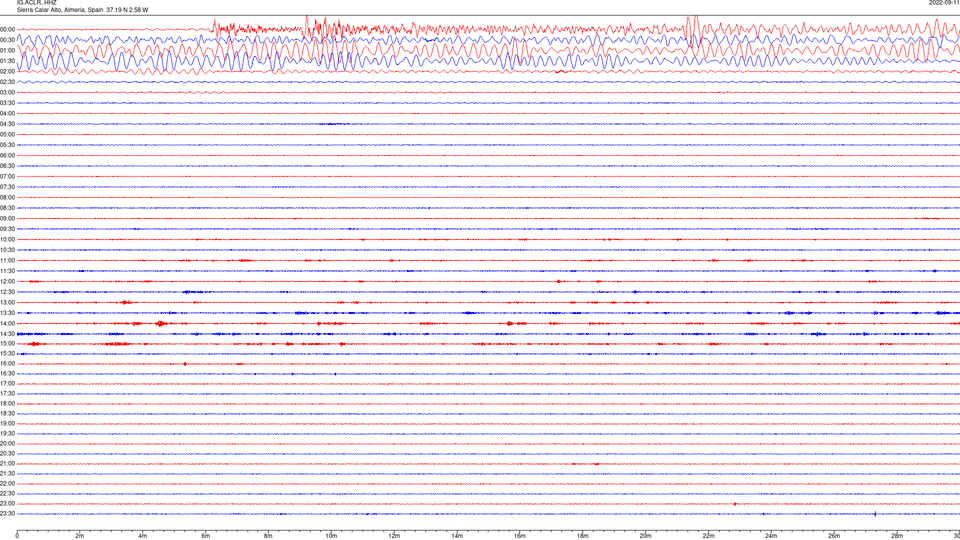
Task: Select the 15:00 time row label
Action: coord(7,343)
